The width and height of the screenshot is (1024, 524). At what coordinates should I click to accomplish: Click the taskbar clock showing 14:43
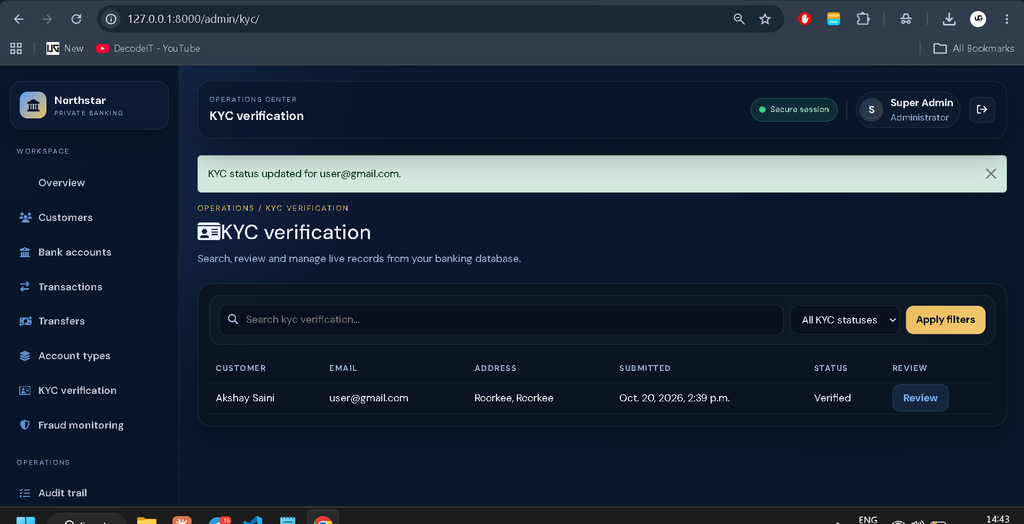click(998, 519)
